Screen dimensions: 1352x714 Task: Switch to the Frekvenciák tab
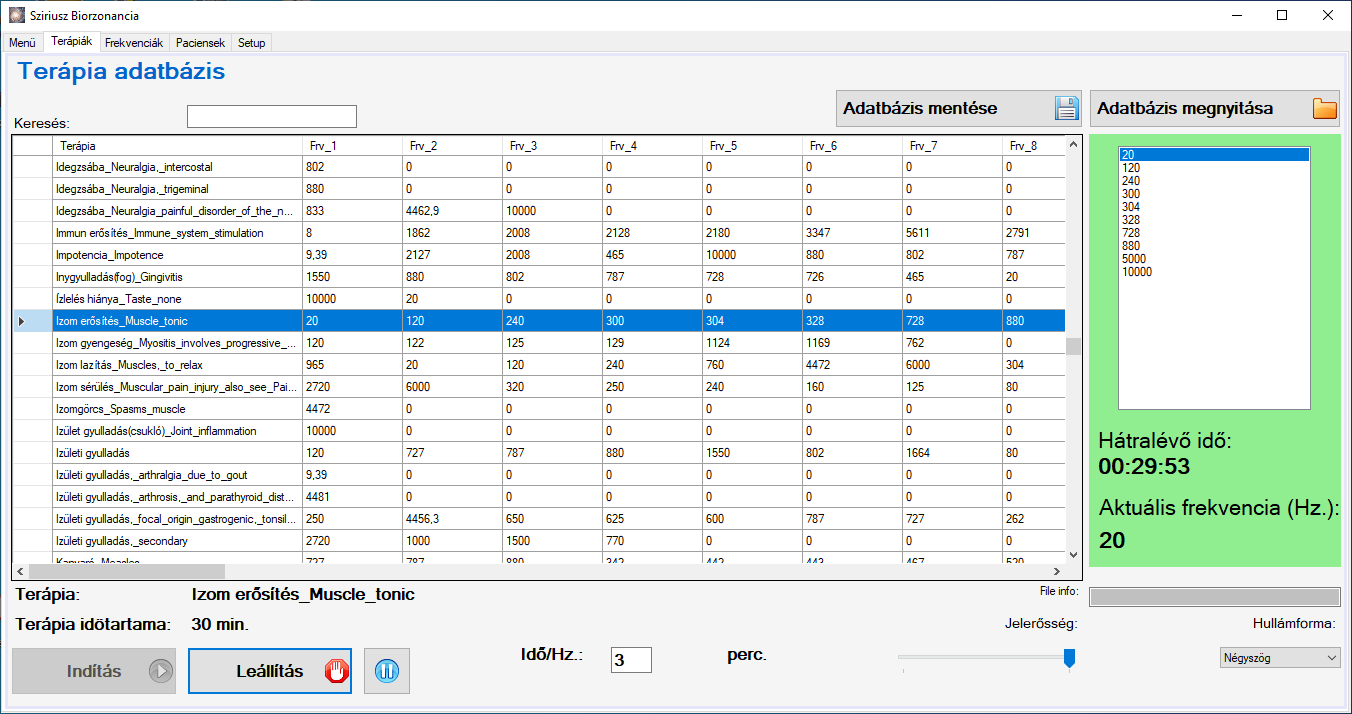pos(134,43)
